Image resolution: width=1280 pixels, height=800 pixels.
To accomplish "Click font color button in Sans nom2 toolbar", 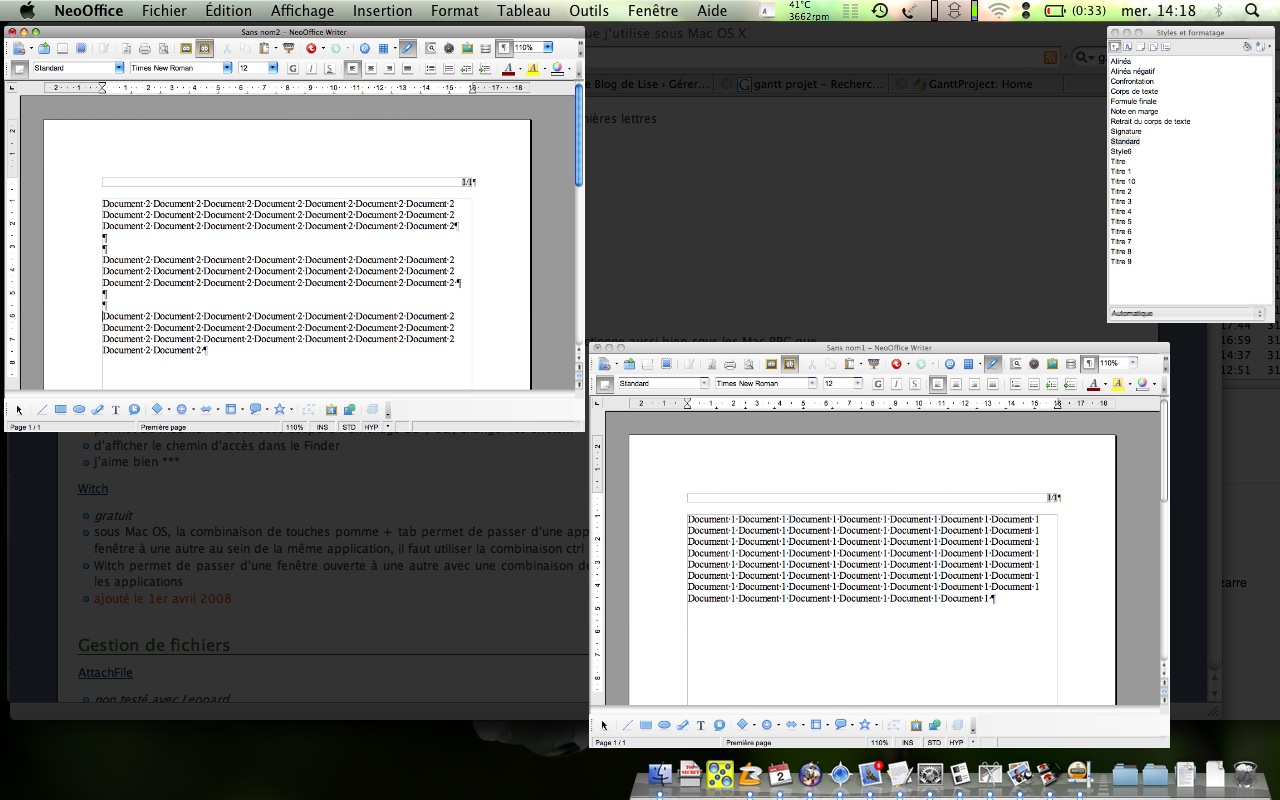I will click(x=509, y=68).
